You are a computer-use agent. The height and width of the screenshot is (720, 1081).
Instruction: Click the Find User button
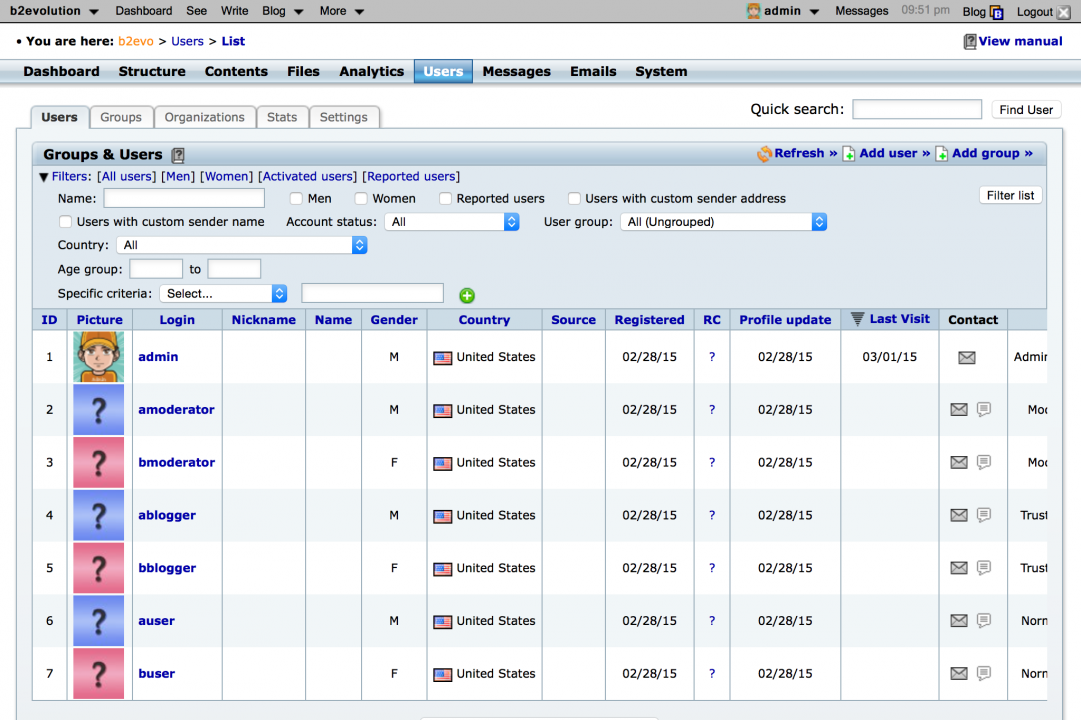tap(1026, 110)
